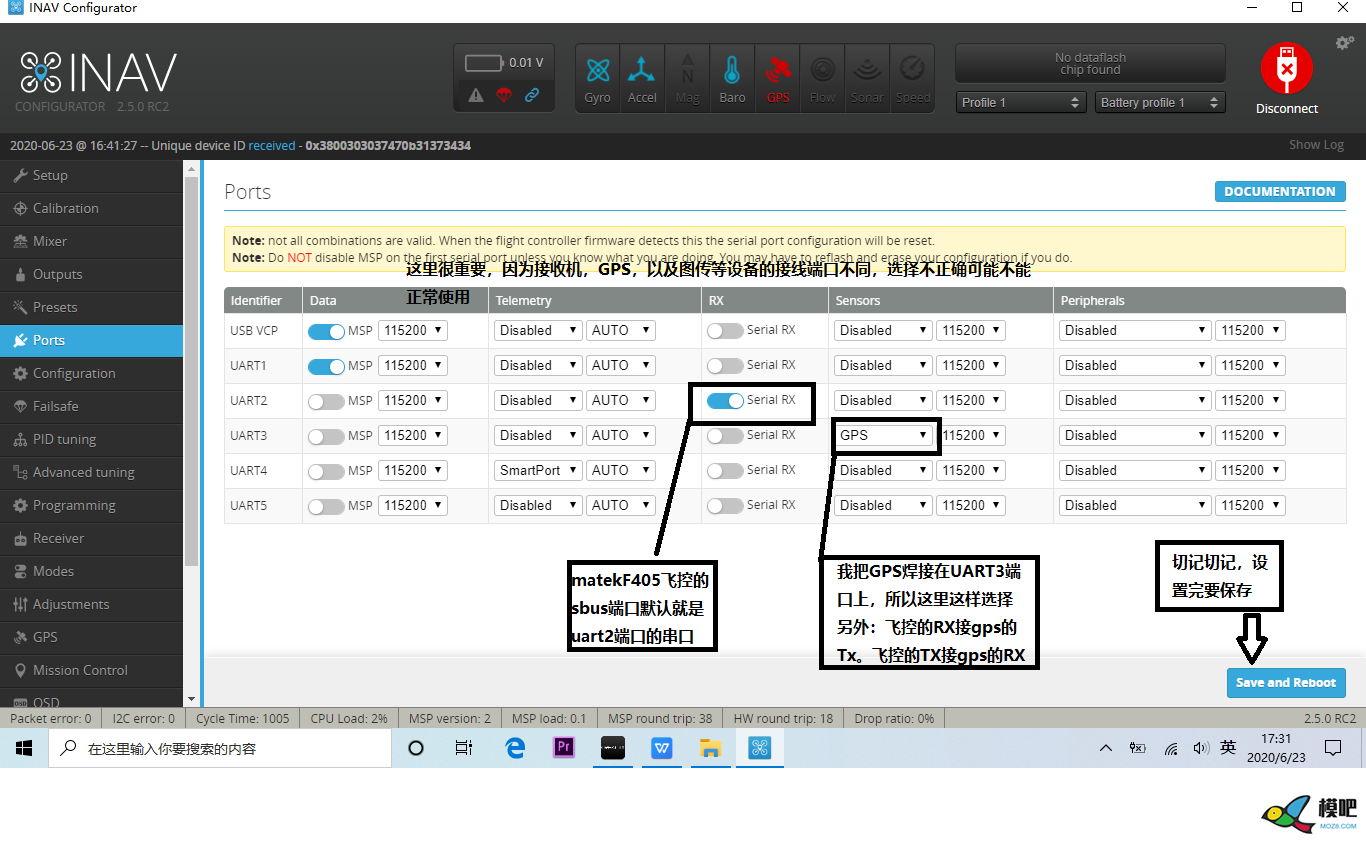Launch Edge browser from taskbar
The width and height of the screenshot is (1366, 841).
[515, 748]
